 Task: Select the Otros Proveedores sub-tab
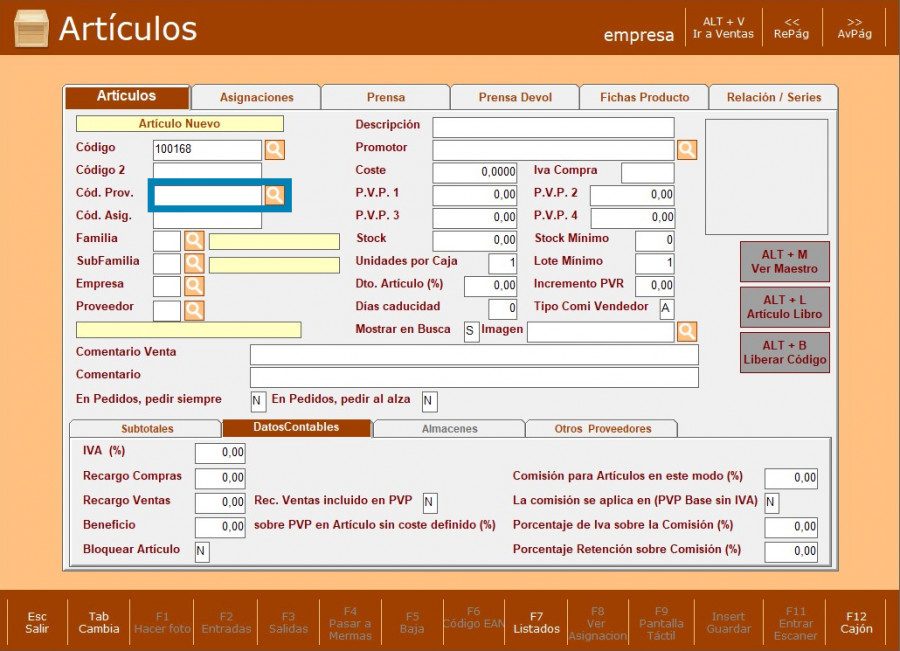602,429
